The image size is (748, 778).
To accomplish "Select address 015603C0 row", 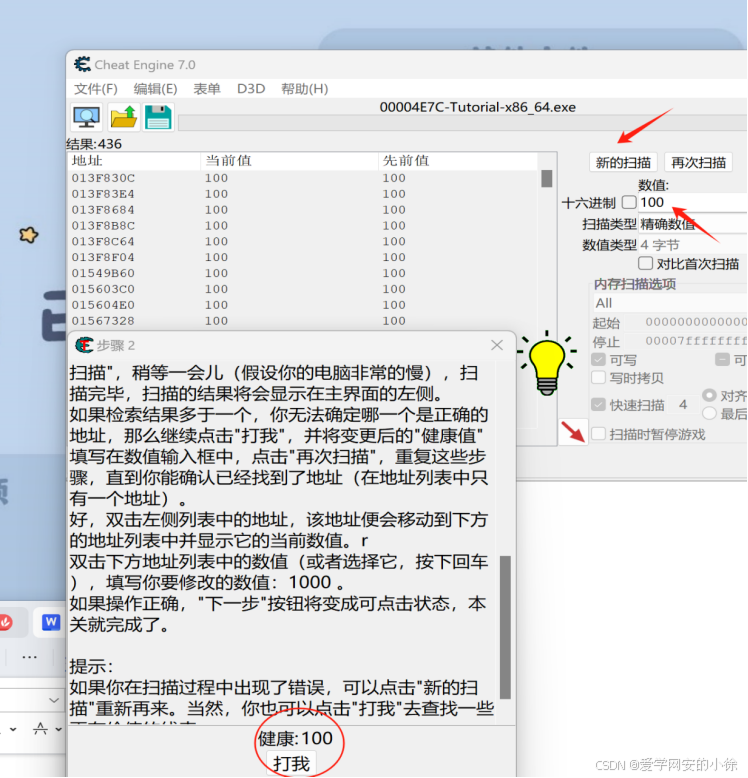I will click(303, 289).
